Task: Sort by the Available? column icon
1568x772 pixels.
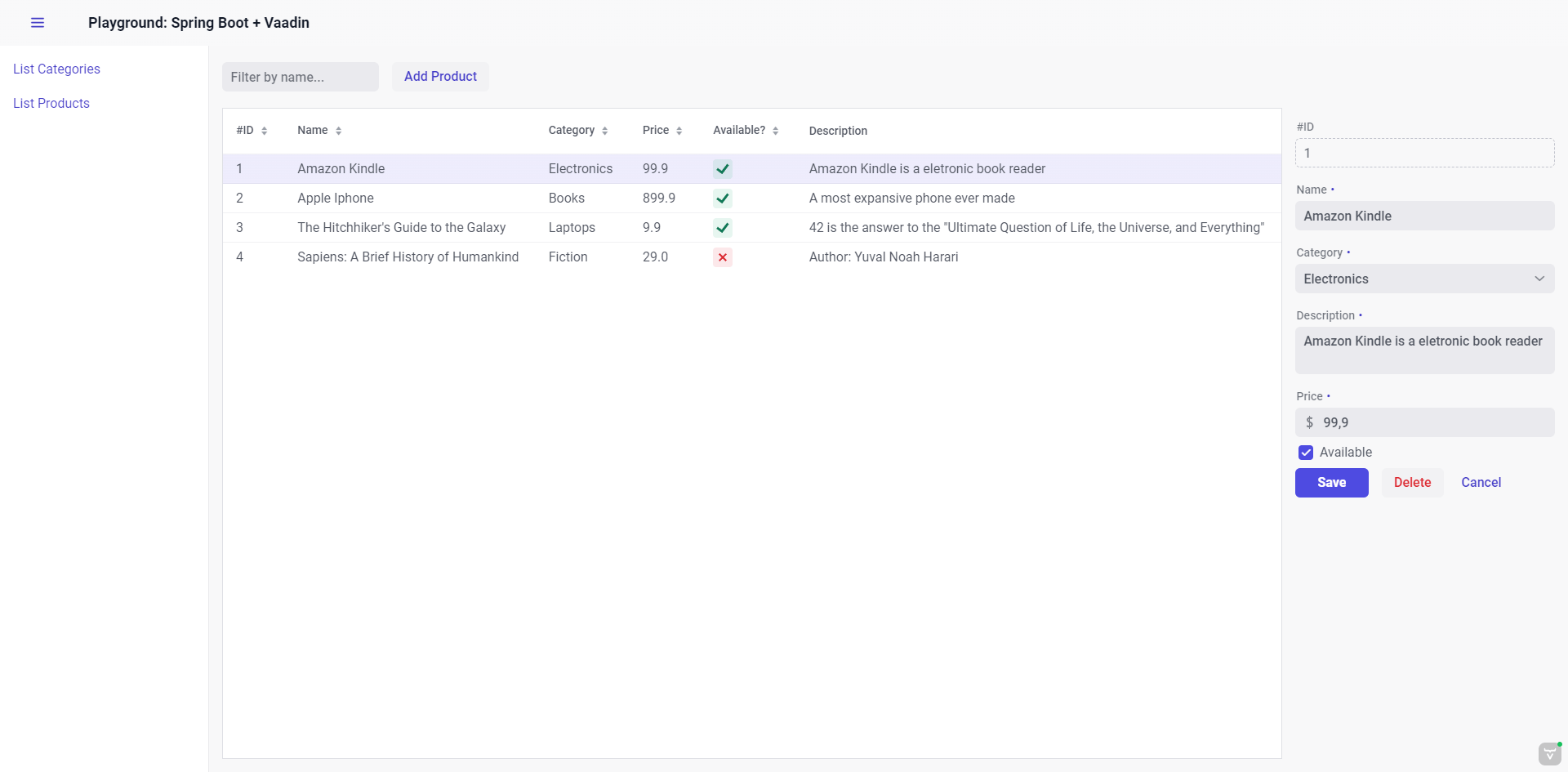Action: (775, 131)
